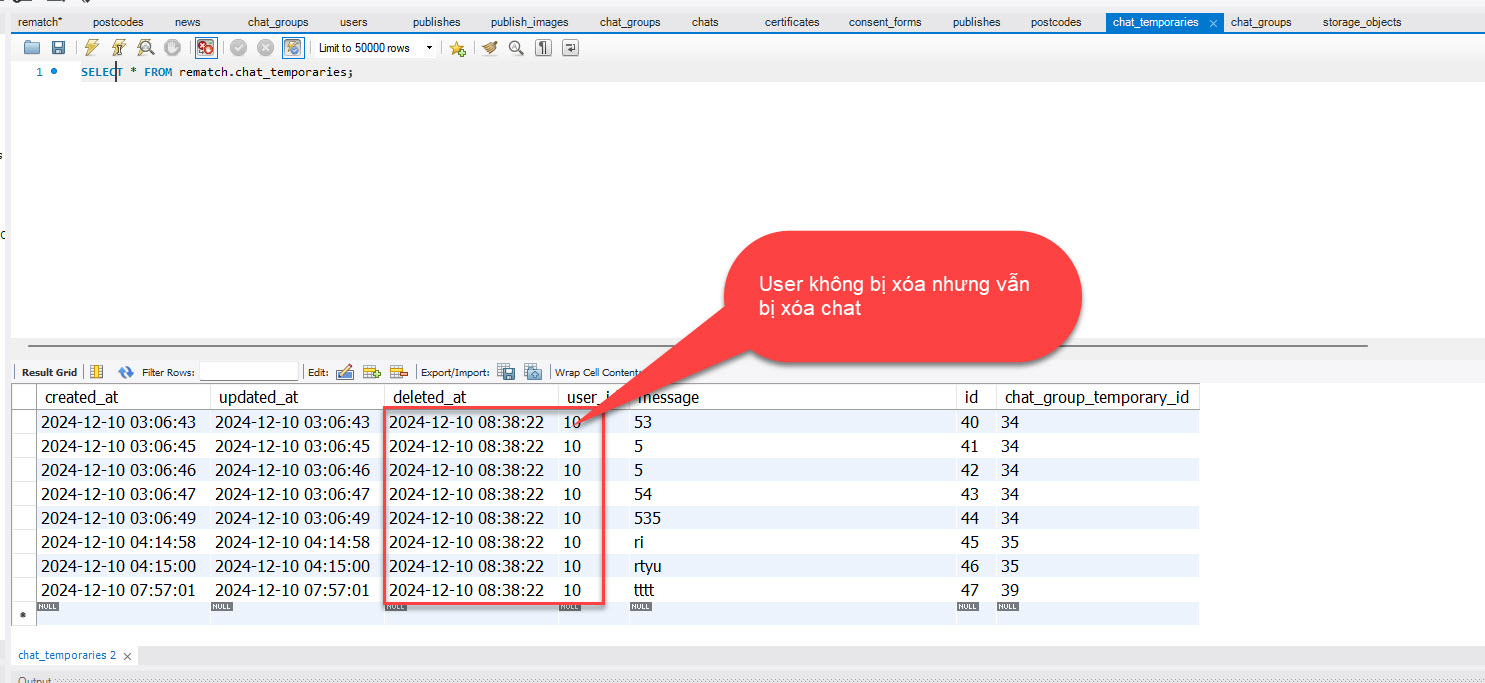Click the Explain query magnifier-lightning icon
The height and width of the screenshot is (683, 1485).
tap(146, 48)
